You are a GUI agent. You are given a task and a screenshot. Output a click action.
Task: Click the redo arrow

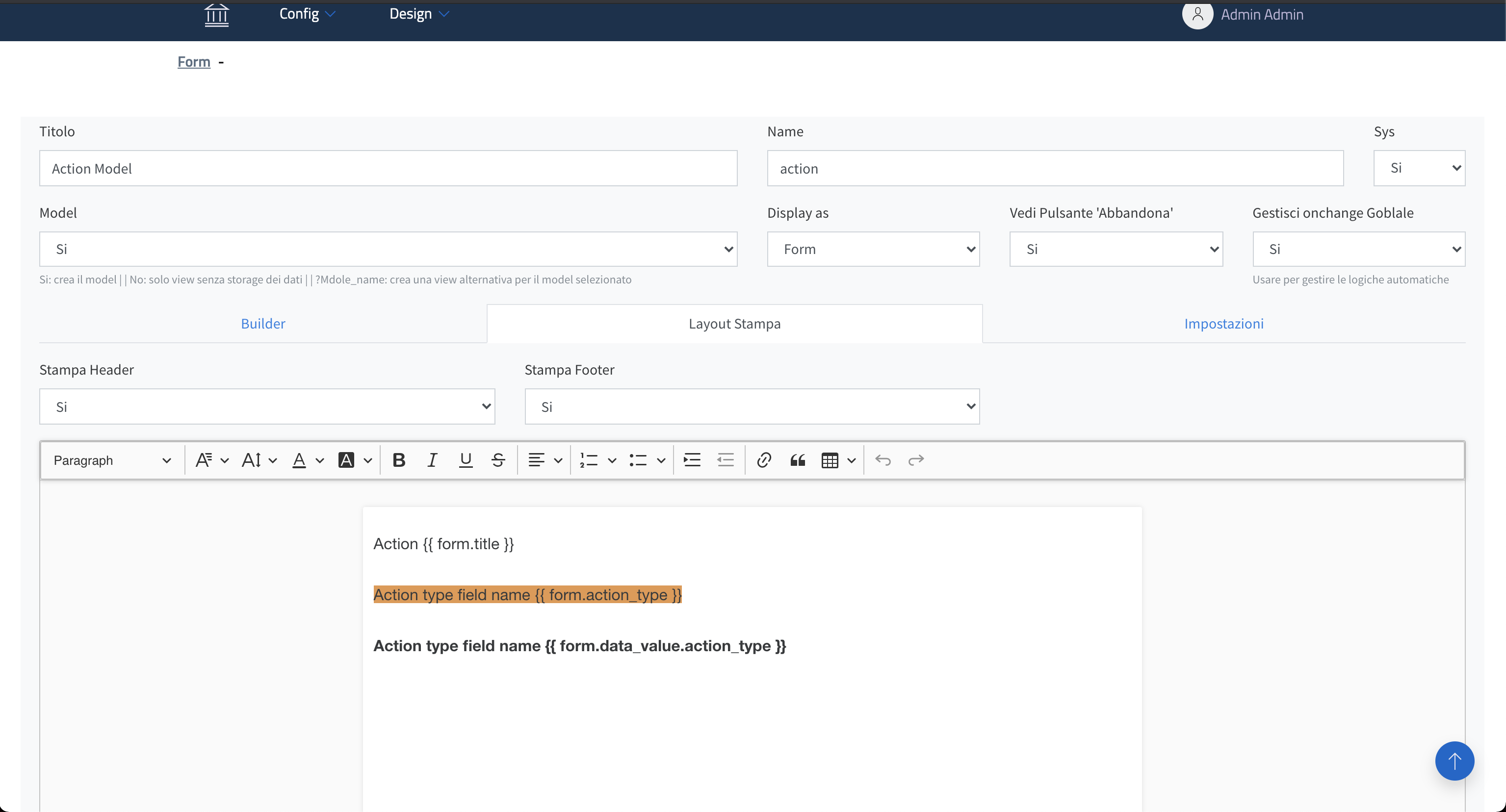[915, 460]
